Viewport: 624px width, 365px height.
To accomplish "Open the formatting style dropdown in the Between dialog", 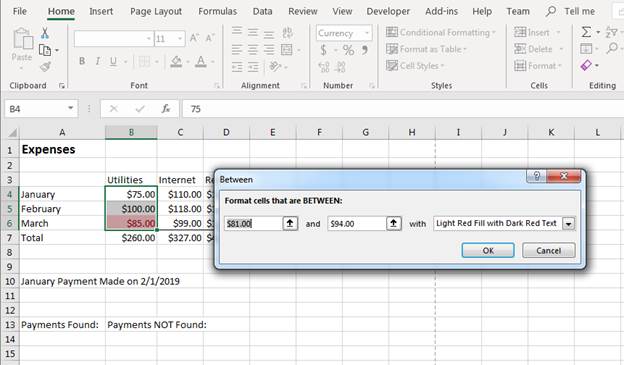I will (x=568, y=224).
